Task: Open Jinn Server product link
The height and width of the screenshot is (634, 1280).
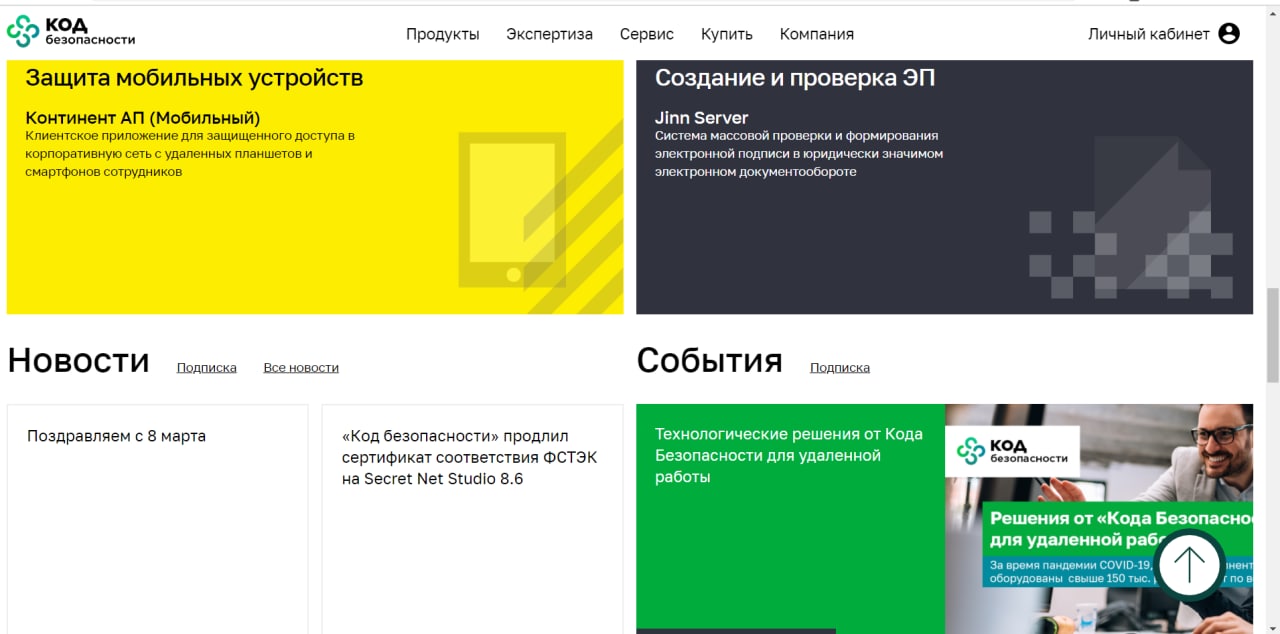Action: (x=702, y=117)
